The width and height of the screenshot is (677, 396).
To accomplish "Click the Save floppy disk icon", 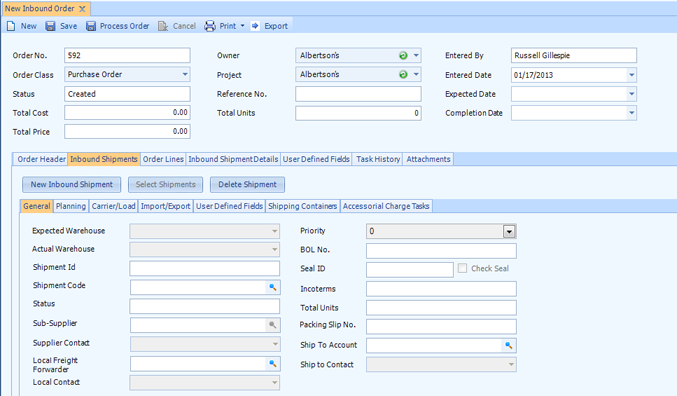I will coord(51,26).
